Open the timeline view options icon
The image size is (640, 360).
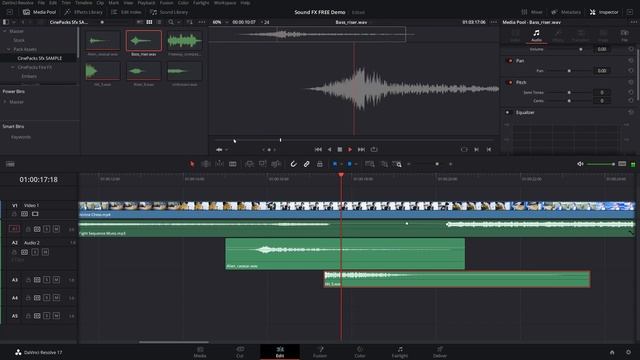click(10, 164)
